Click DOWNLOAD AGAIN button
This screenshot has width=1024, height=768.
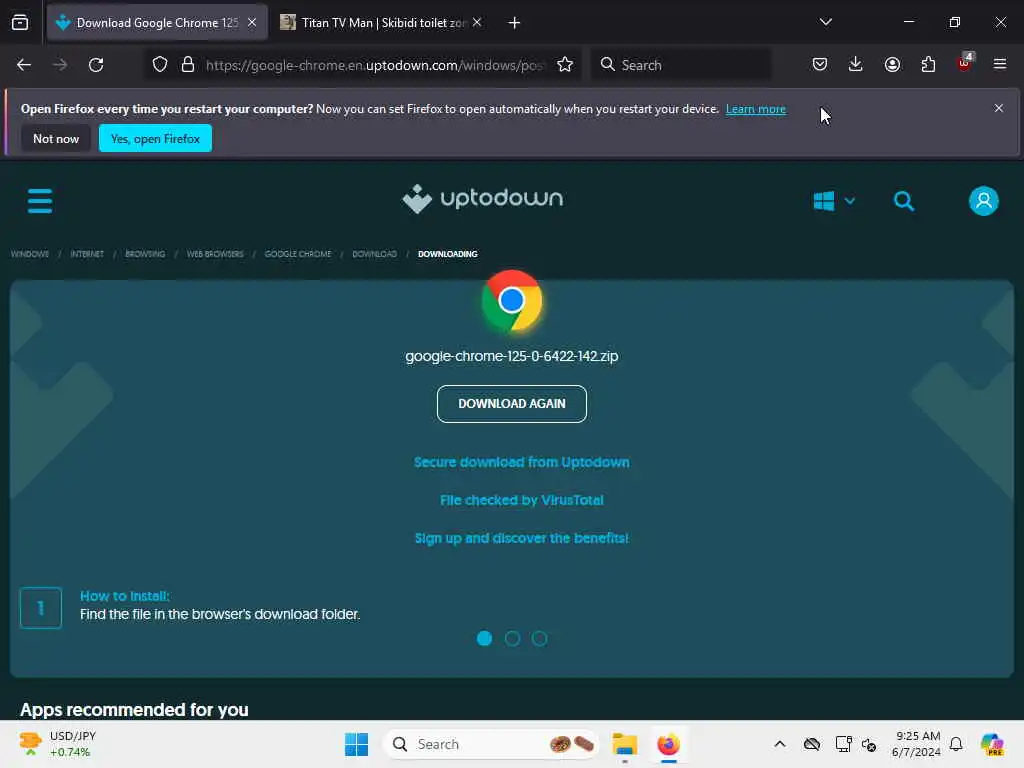[x=512, y=404]
